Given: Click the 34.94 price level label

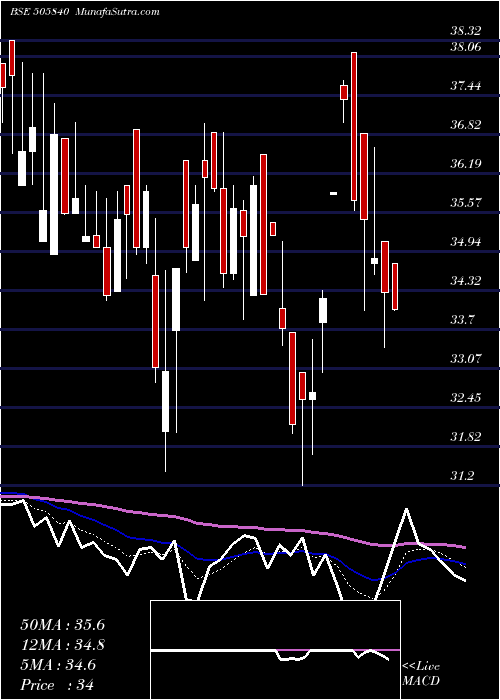Looking at the screenshot, I should [x=466, y=242].
